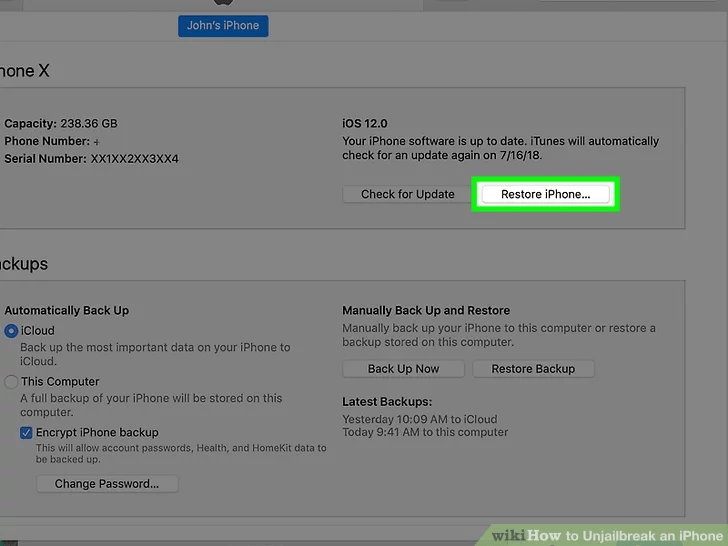Click the Back Up Now button
728x546 pixels.
tap(403, 369)
